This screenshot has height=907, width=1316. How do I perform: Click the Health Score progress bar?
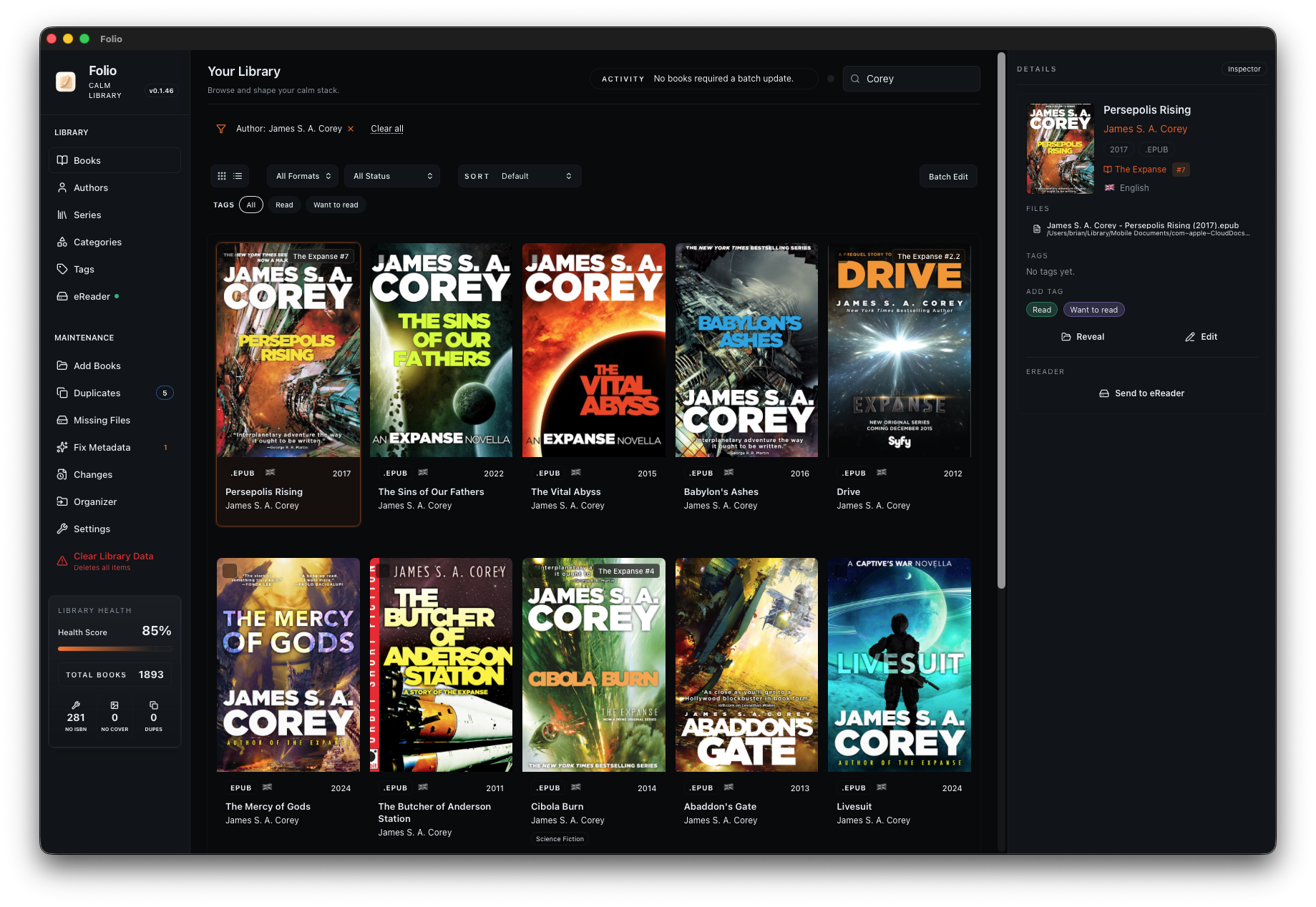(x=114, y=649)
